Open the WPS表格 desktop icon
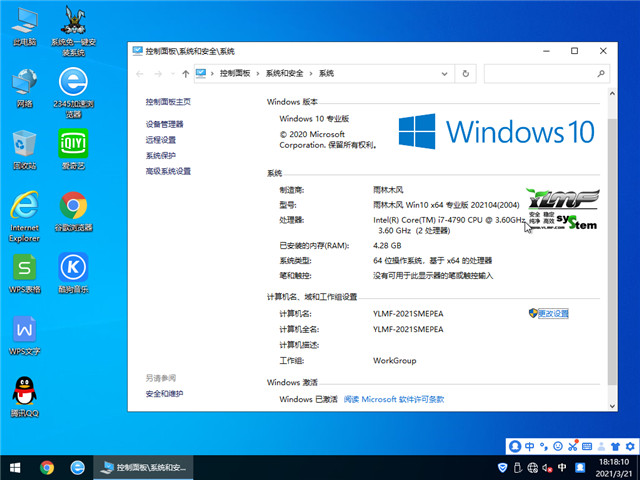 (24, 273)
